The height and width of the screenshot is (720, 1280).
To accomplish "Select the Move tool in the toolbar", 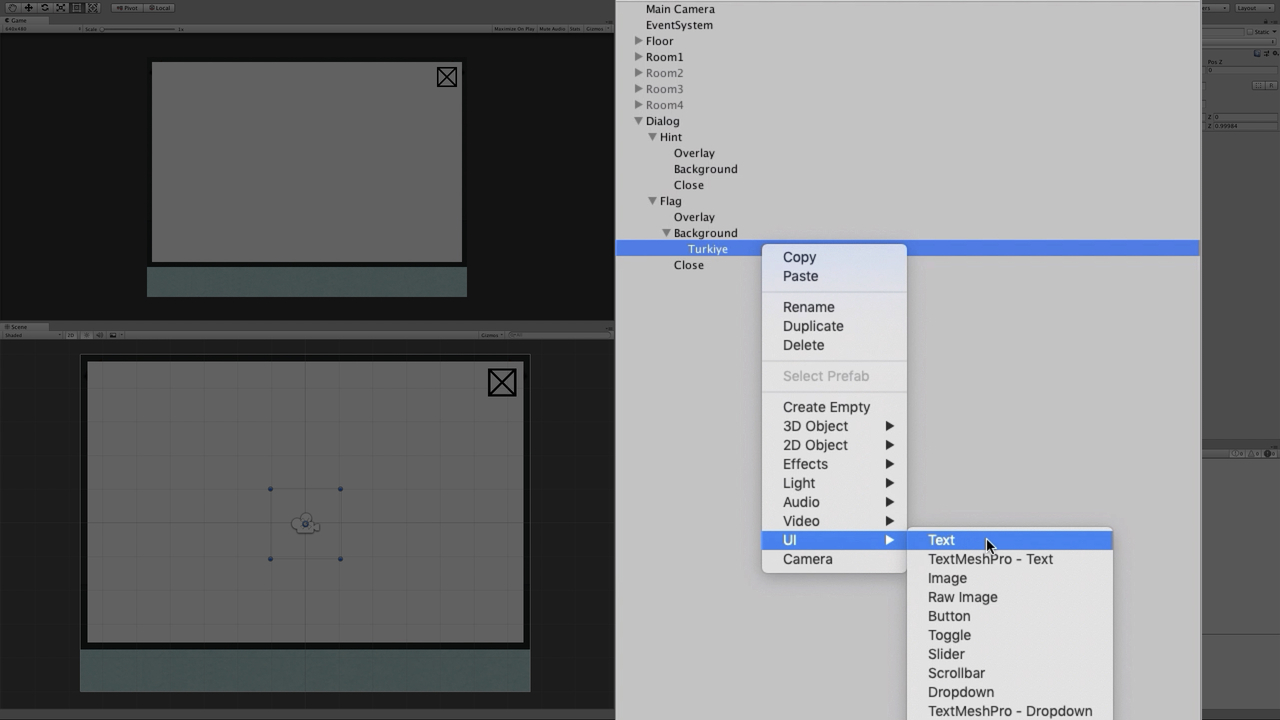I will (x=28, y=8).
